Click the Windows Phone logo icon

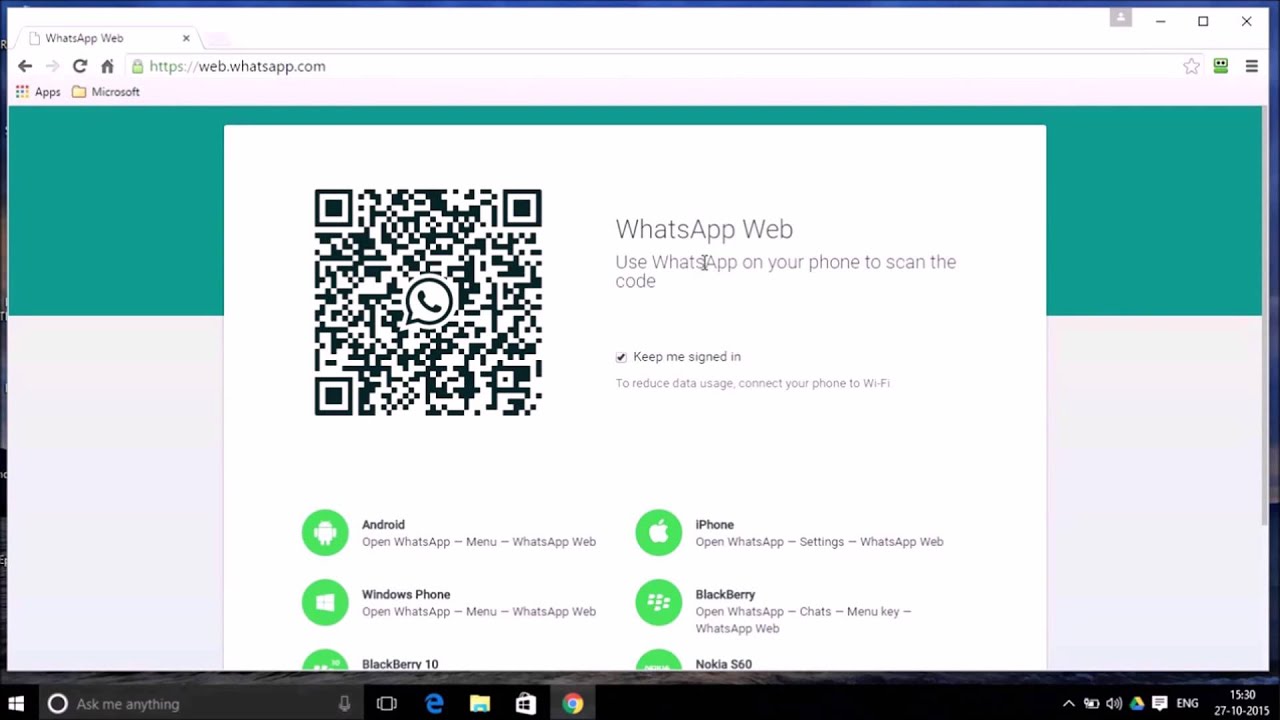[325, 602]
